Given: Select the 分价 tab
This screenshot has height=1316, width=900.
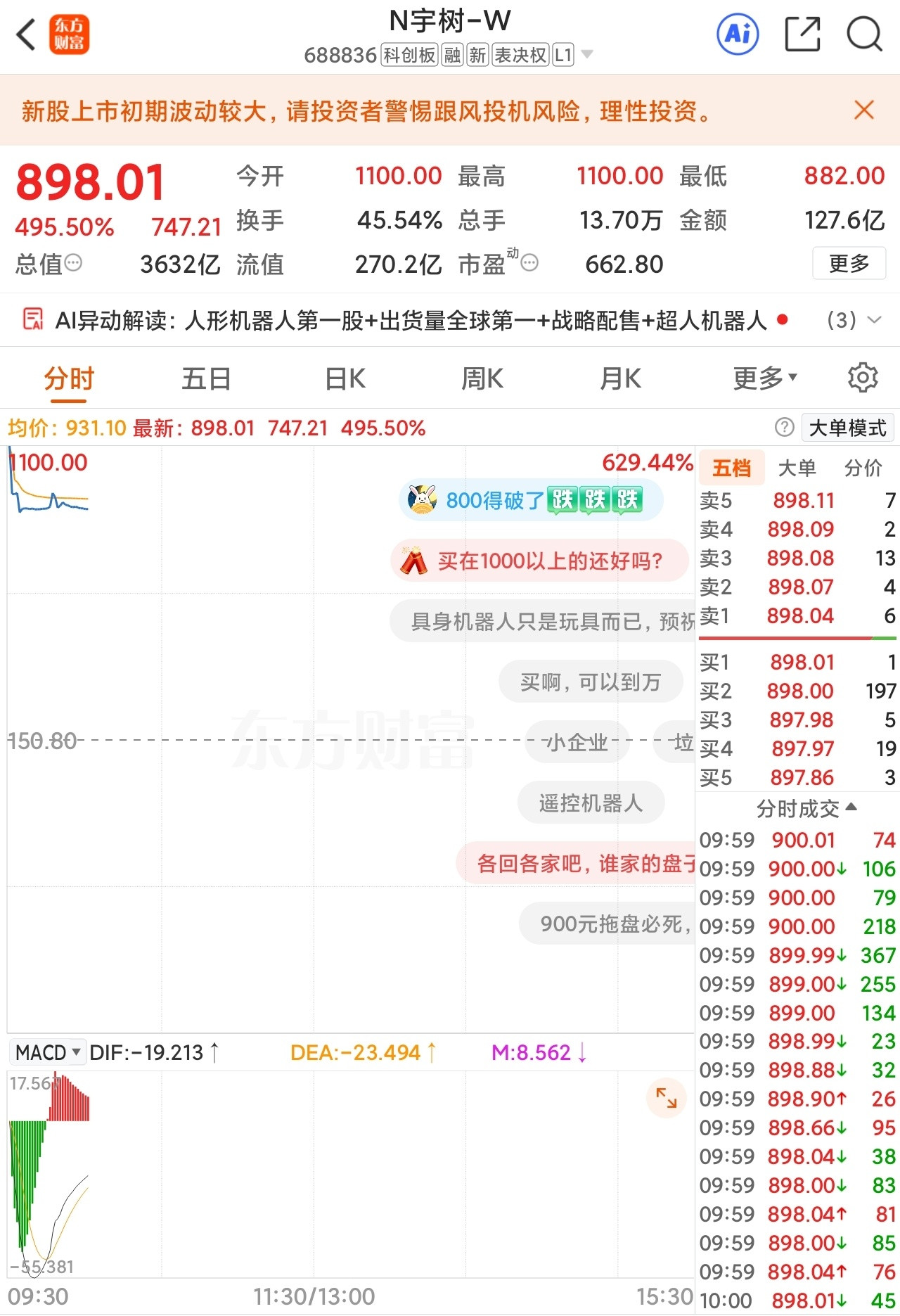Looking at the screenshot, I should coord(863,468).
